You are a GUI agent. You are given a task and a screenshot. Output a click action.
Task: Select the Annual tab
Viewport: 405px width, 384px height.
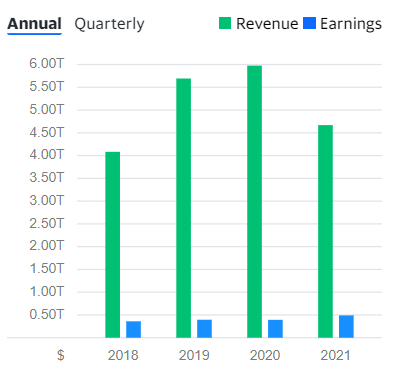[x=34, y=24]
